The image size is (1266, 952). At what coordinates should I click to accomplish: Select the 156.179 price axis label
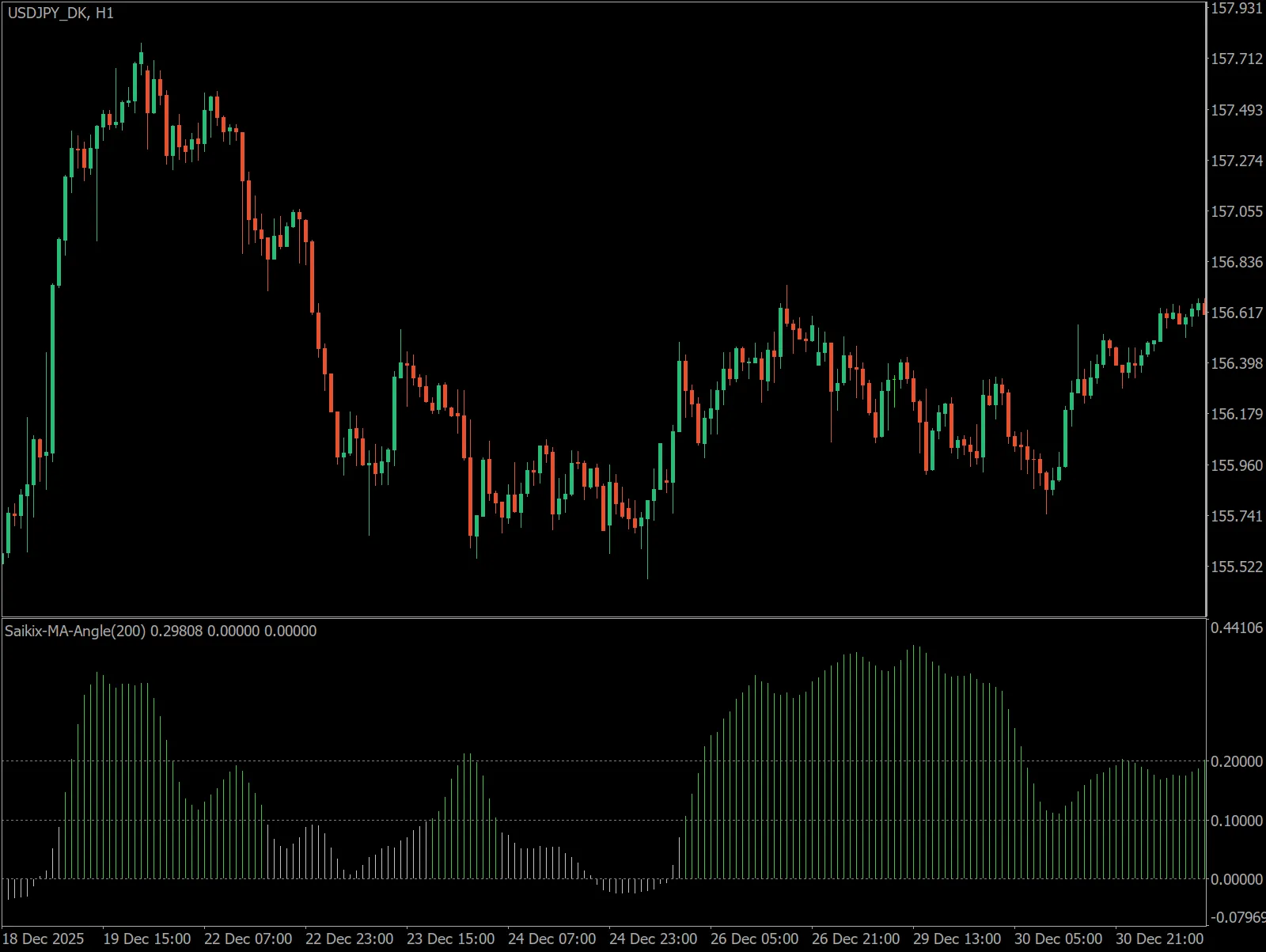[x=1237, y=414]
